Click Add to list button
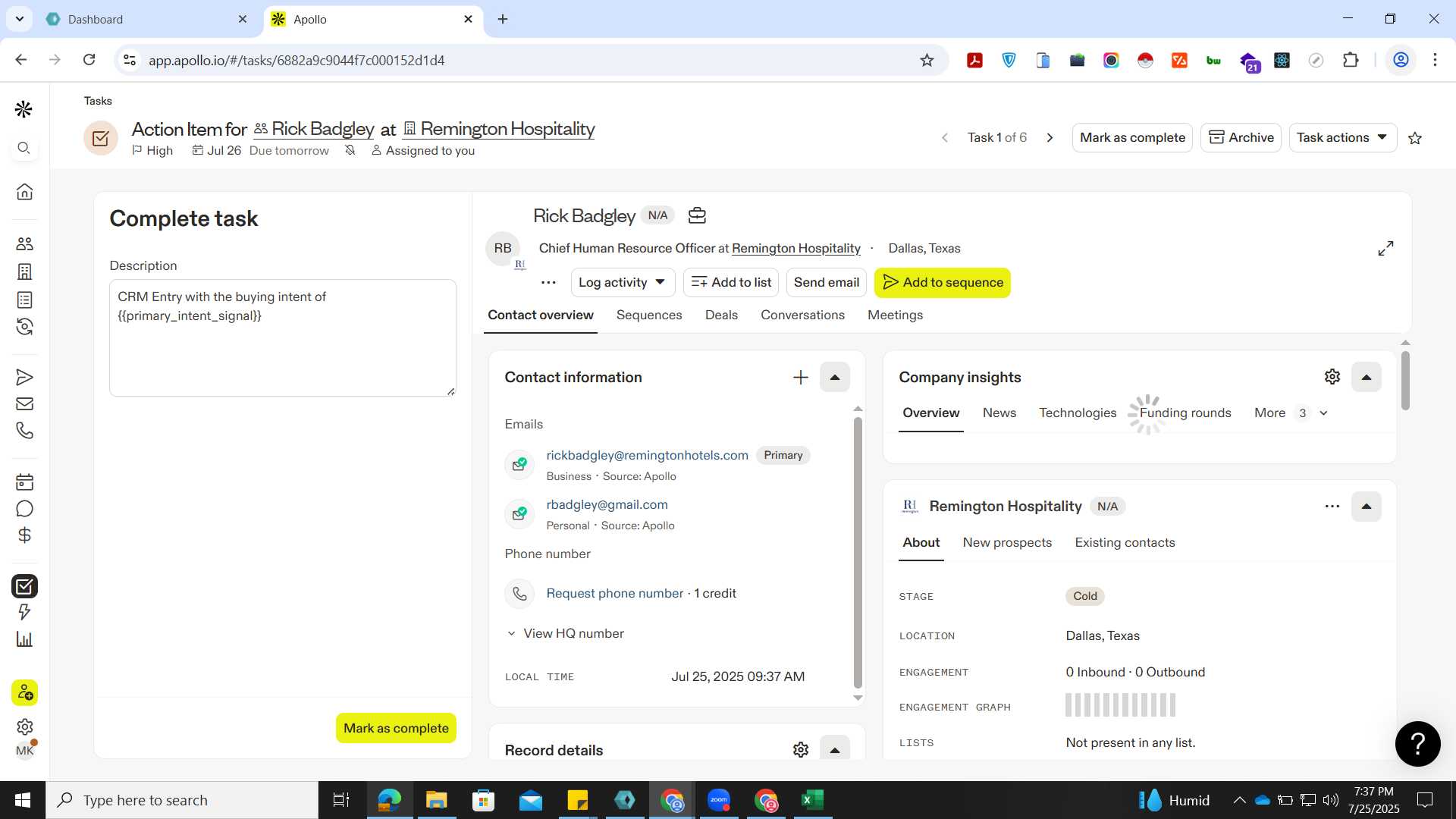This screenshot has width=1456, height=819. point(730,282)
